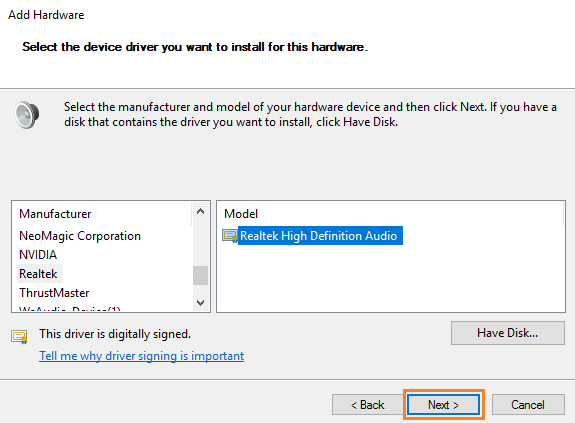Screen dimensions: 575x423
Task: Open Tell me why driver signing is important
Action: [x=142, y=356]
